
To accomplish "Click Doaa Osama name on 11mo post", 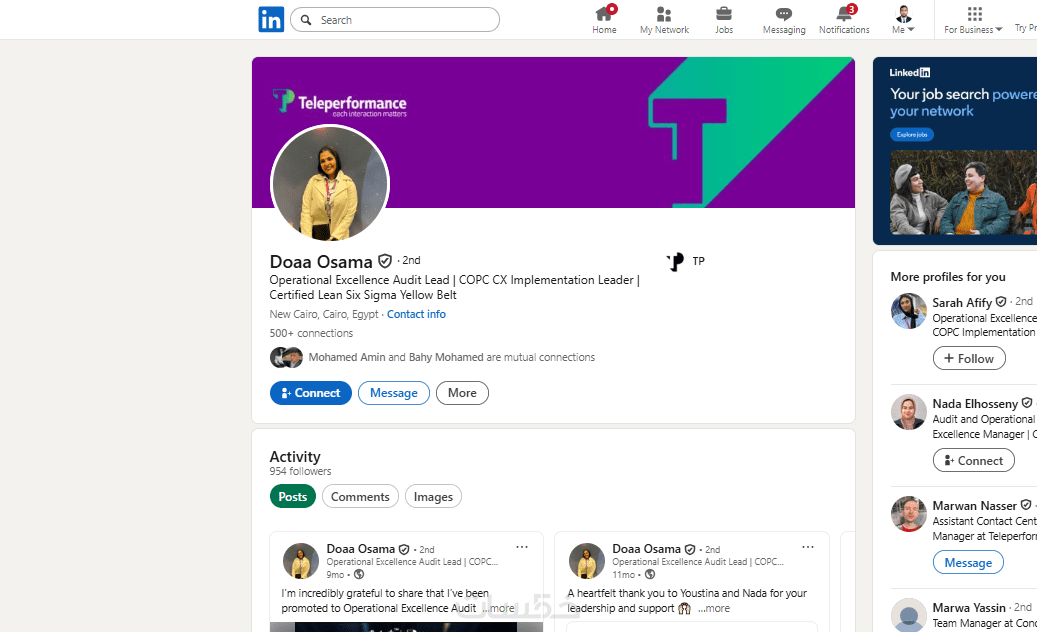I will click(646, 549).
